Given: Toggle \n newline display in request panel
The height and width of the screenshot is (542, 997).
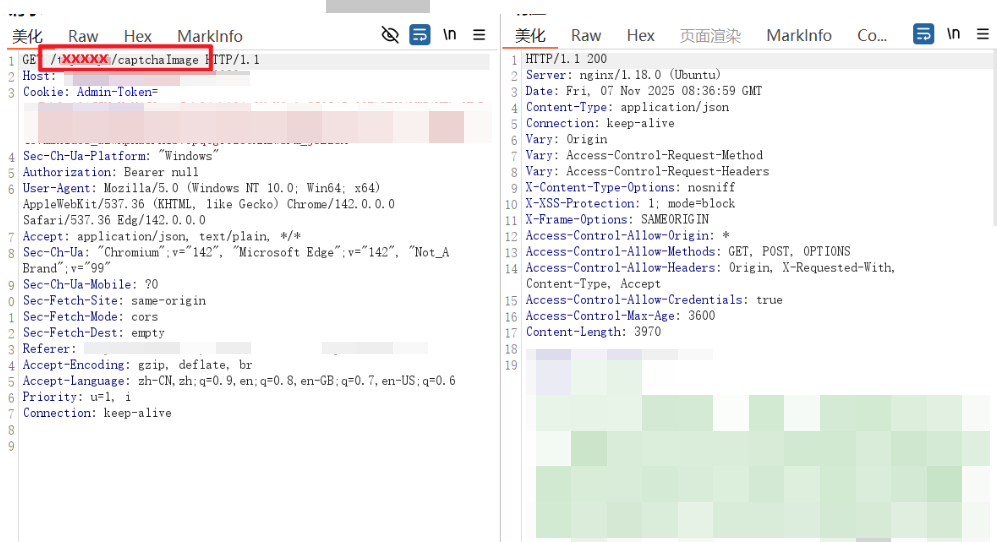Looking at the screenshot, I should pos(450,34).
